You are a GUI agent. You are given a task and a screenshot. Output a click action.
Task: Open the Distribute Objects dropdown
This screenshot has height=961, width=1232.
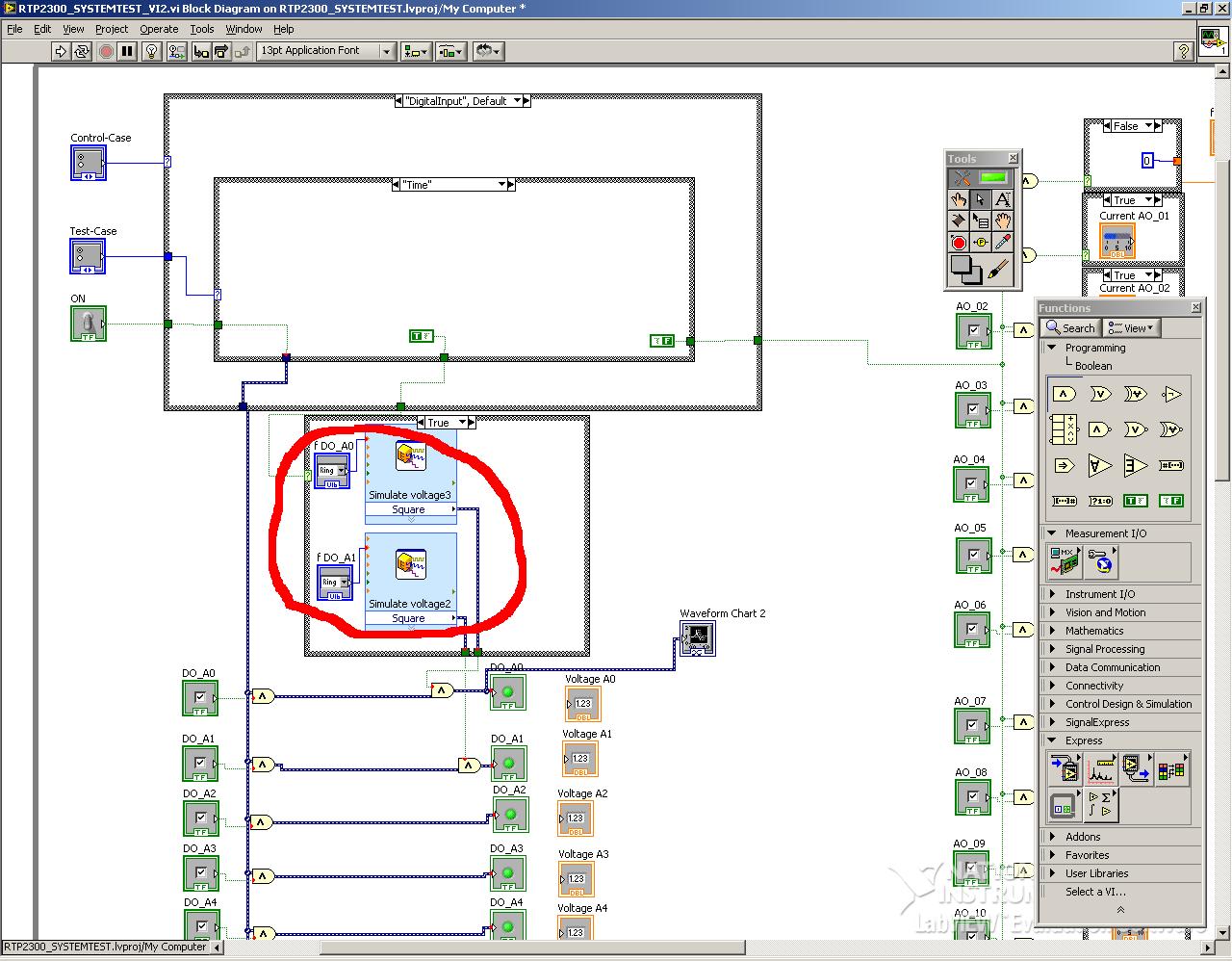coord(451,51)
